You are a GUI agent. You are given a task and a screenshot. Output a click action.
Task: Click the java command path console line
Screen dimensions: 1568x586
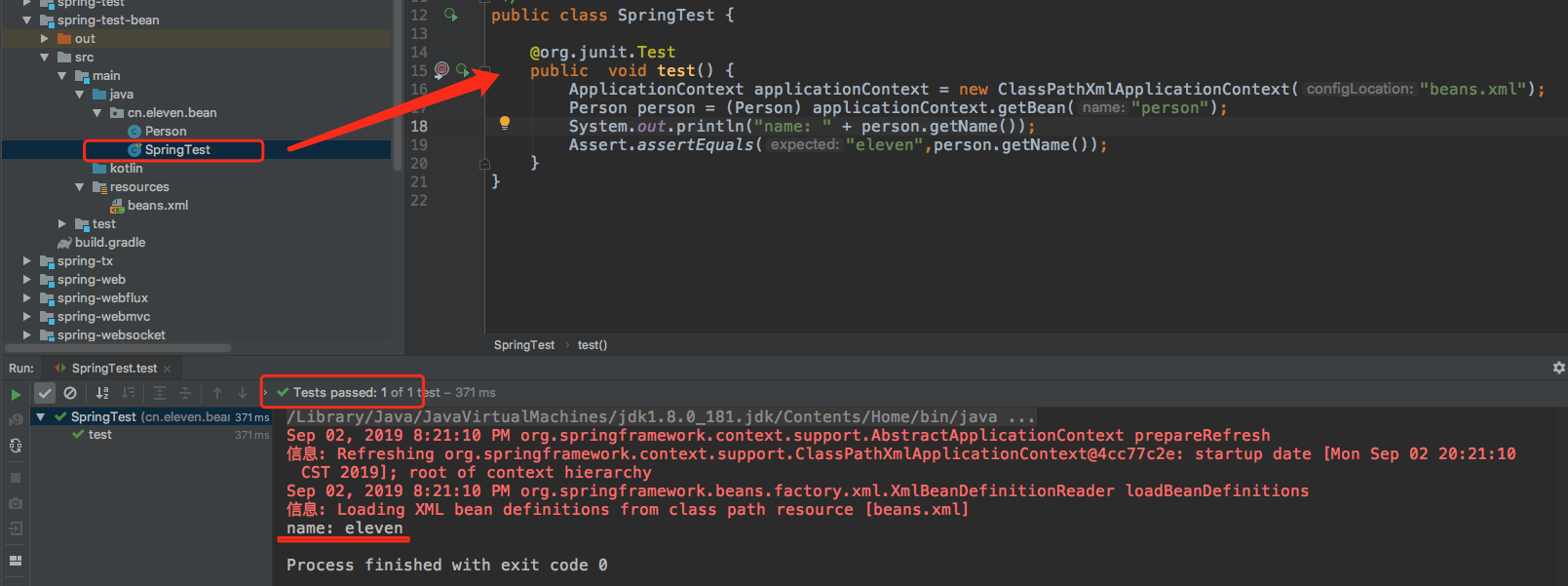point(661,416)
